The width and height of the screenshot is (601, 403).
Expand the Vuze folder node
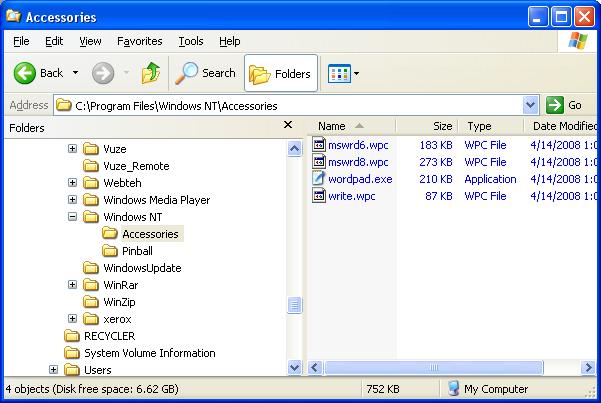(72, 148)
